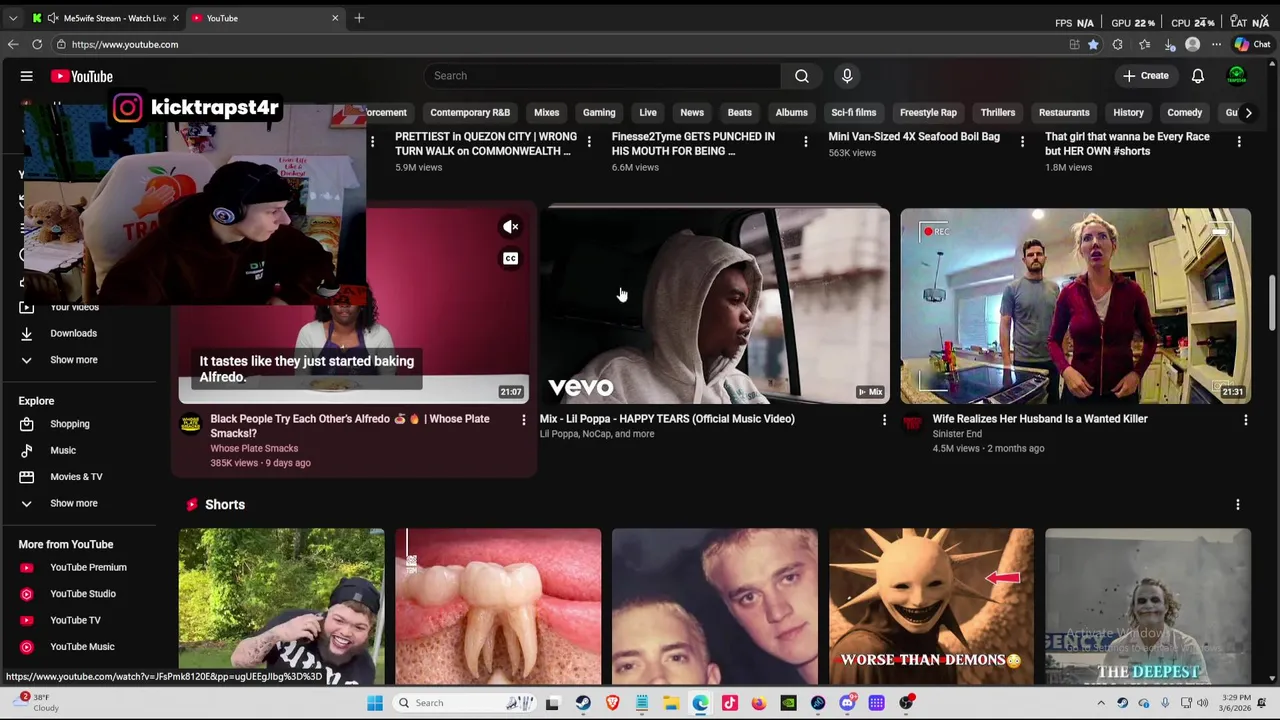This screenshot has height=720, width=1280.
Task: Open Movies & TV in Explore
Action: [x=78, y=477]
